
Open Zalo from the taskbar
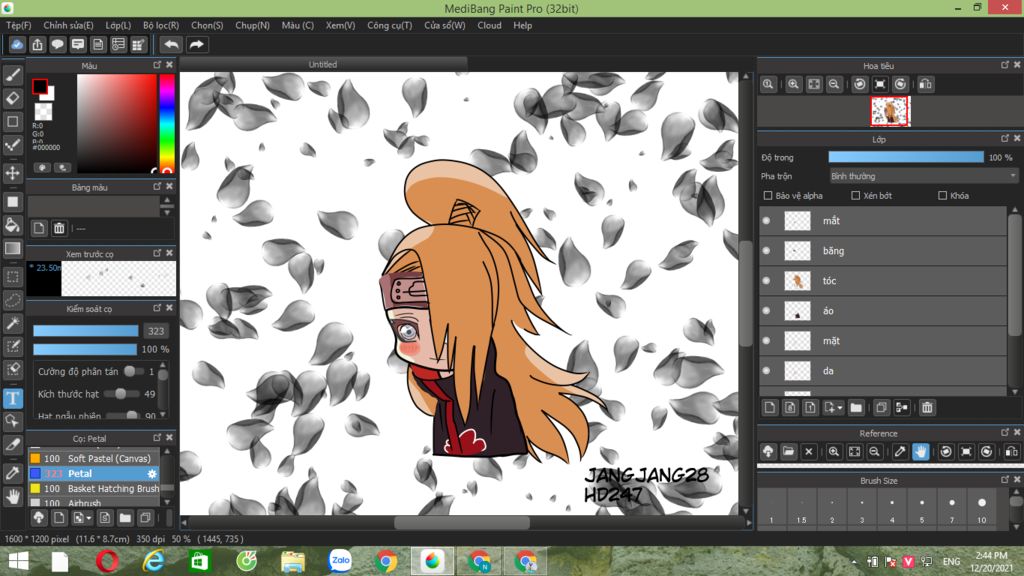tap(340, 561)
